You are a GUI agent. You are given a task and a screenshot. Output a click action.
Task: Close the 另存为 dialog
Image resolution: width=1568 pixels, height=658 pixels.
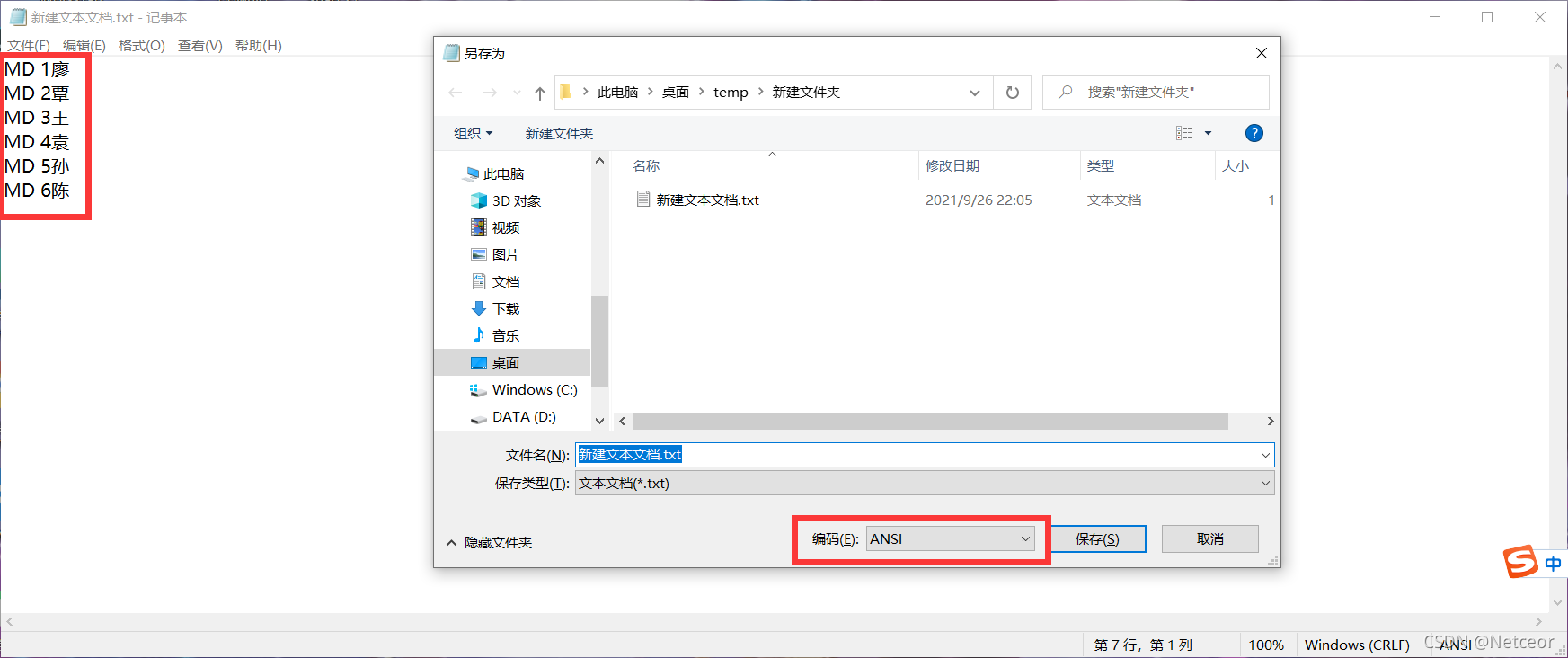click(1262, 53)
